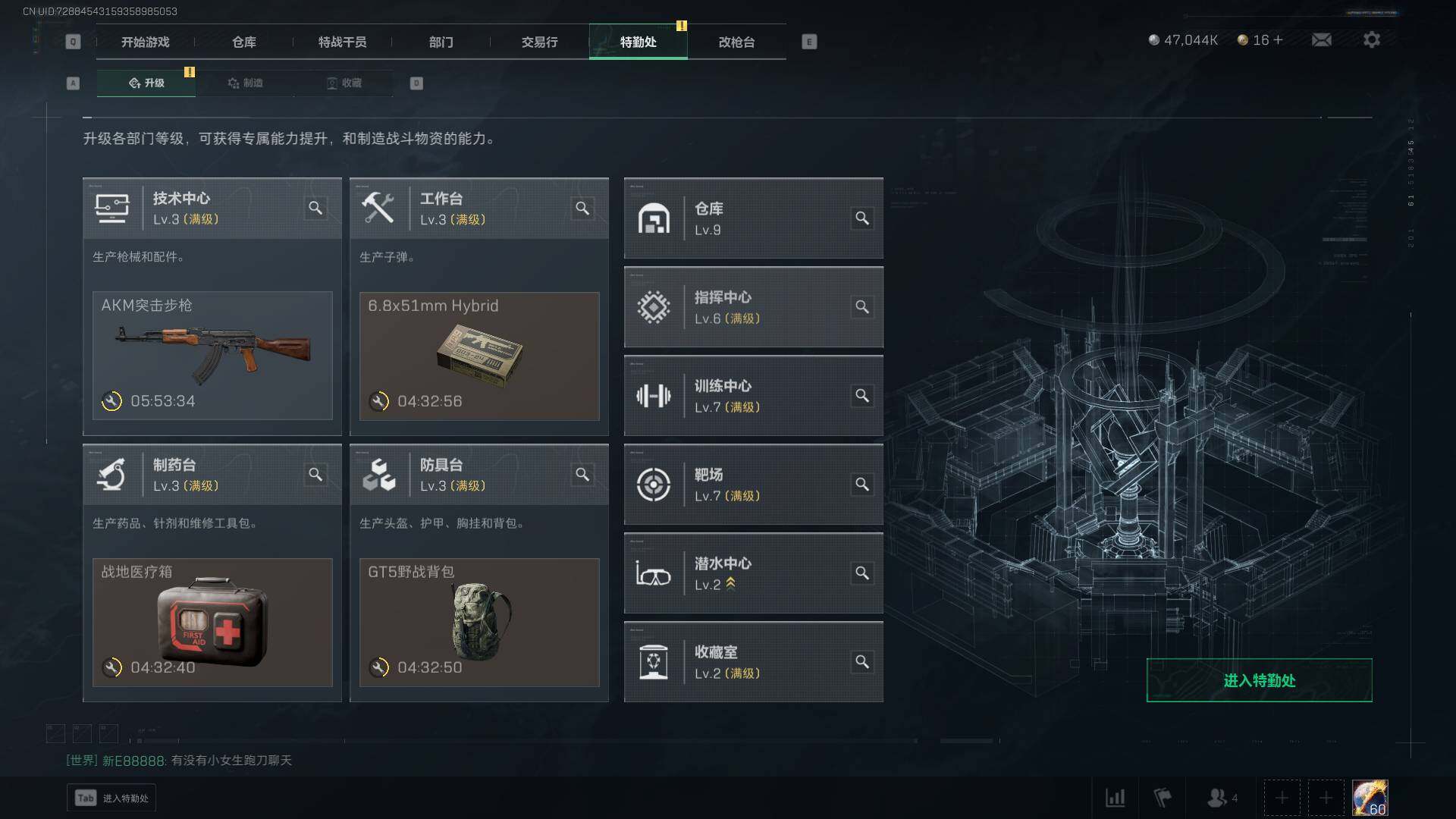
Task: Select the 潜水中心 upgrade row
Action: point(753,573)
